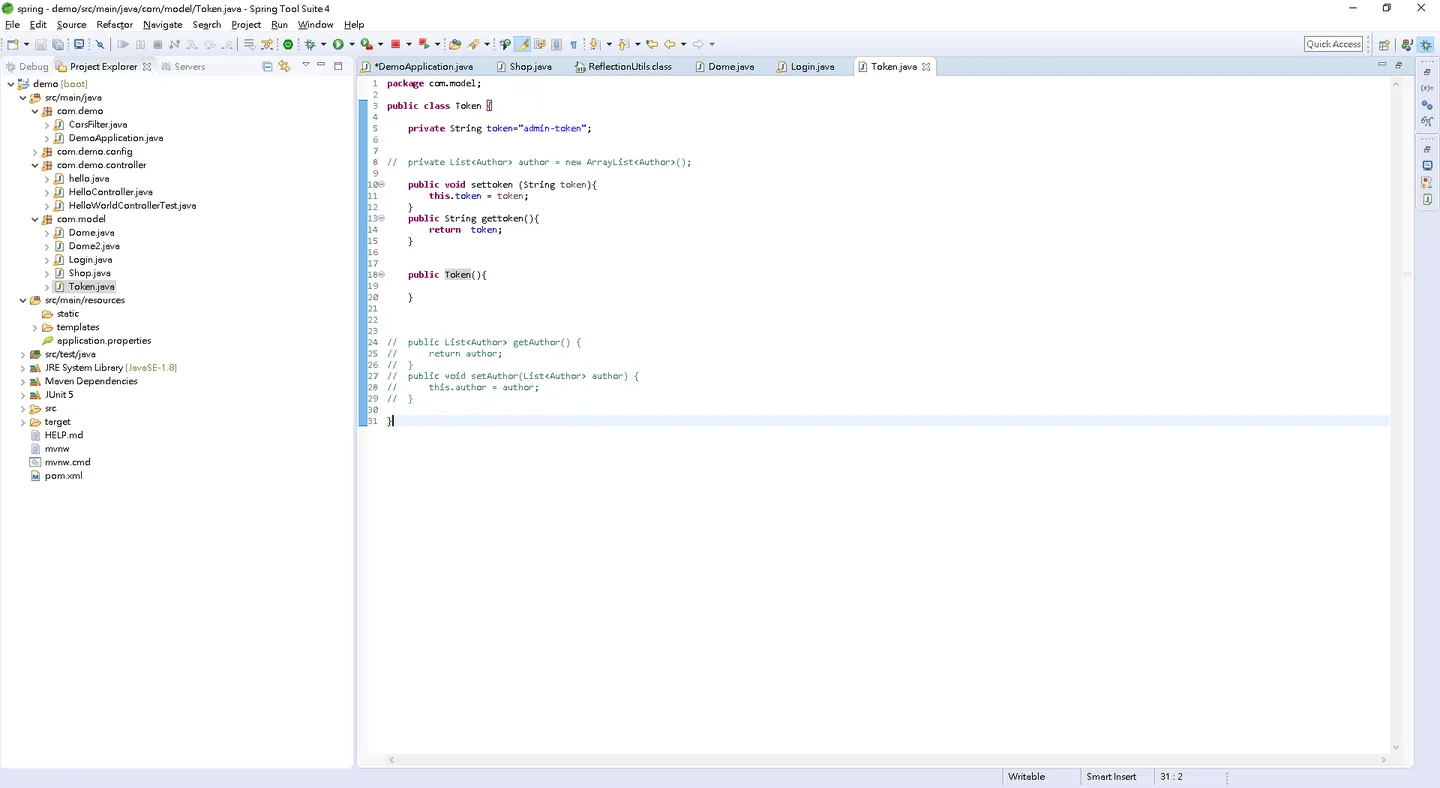This screenshot has width=1440, height=788.
Task: Toggle Mark Occurrences highlighter icon
Action: tap(523, 44)
